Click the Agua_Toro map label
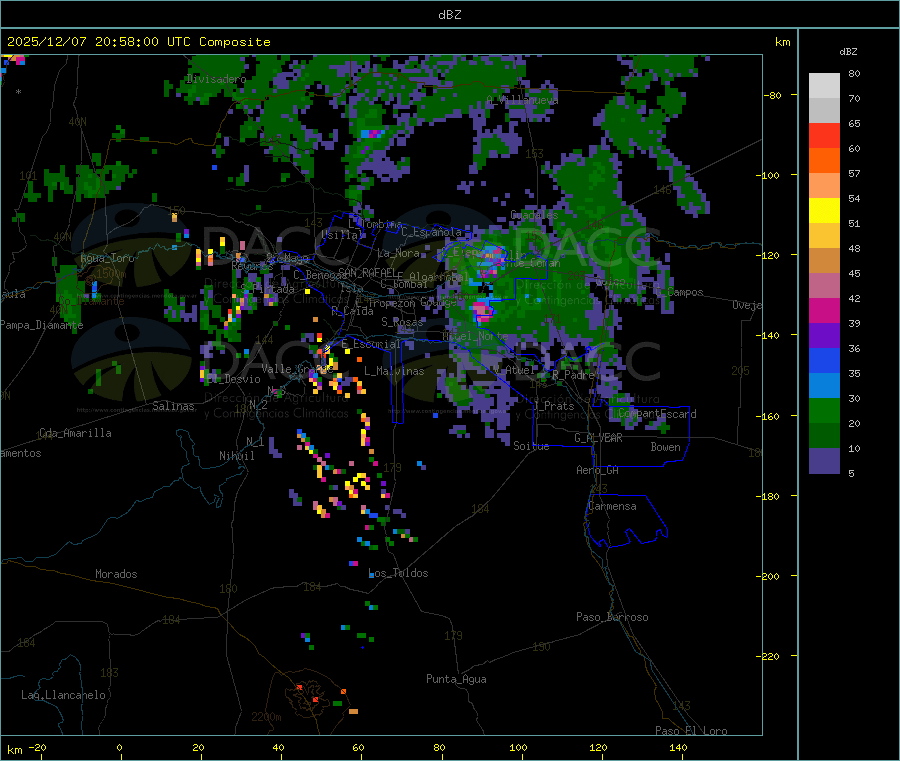 coord(107,259)
